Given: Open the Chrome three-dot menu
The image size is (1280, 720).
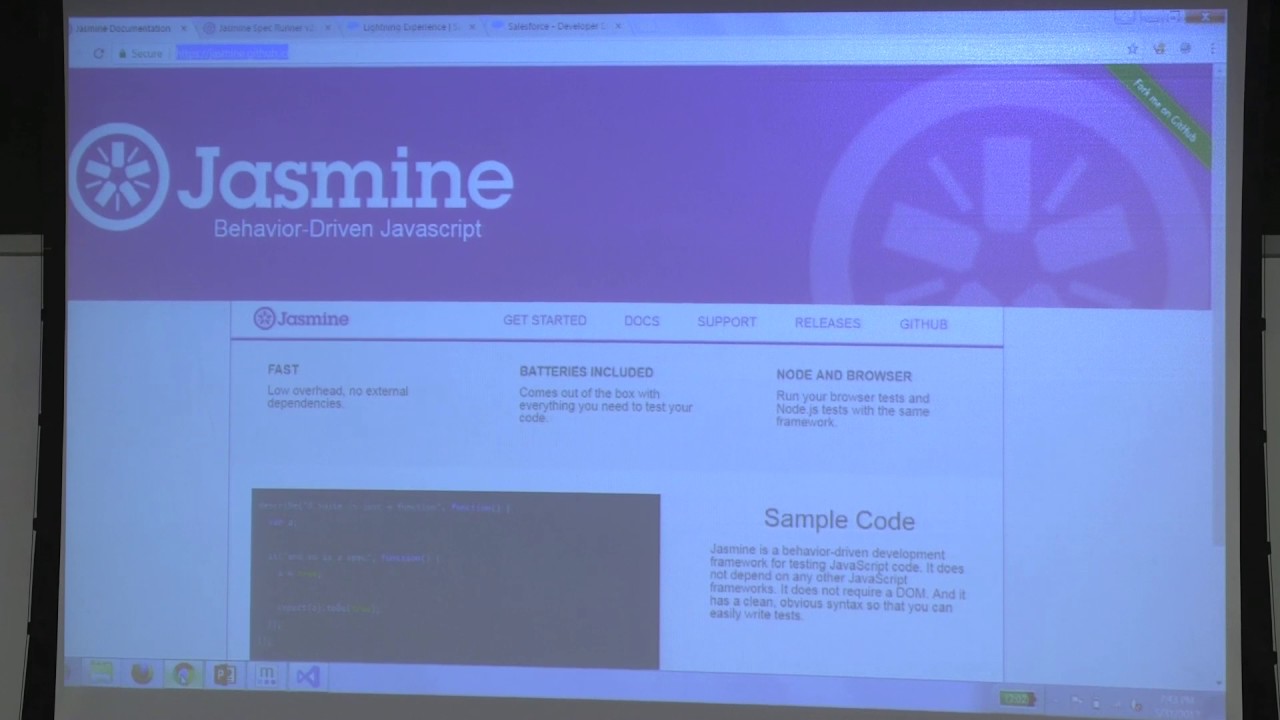Looking at the screenshot, I should pyautogui.click(x=1213, y=48).
